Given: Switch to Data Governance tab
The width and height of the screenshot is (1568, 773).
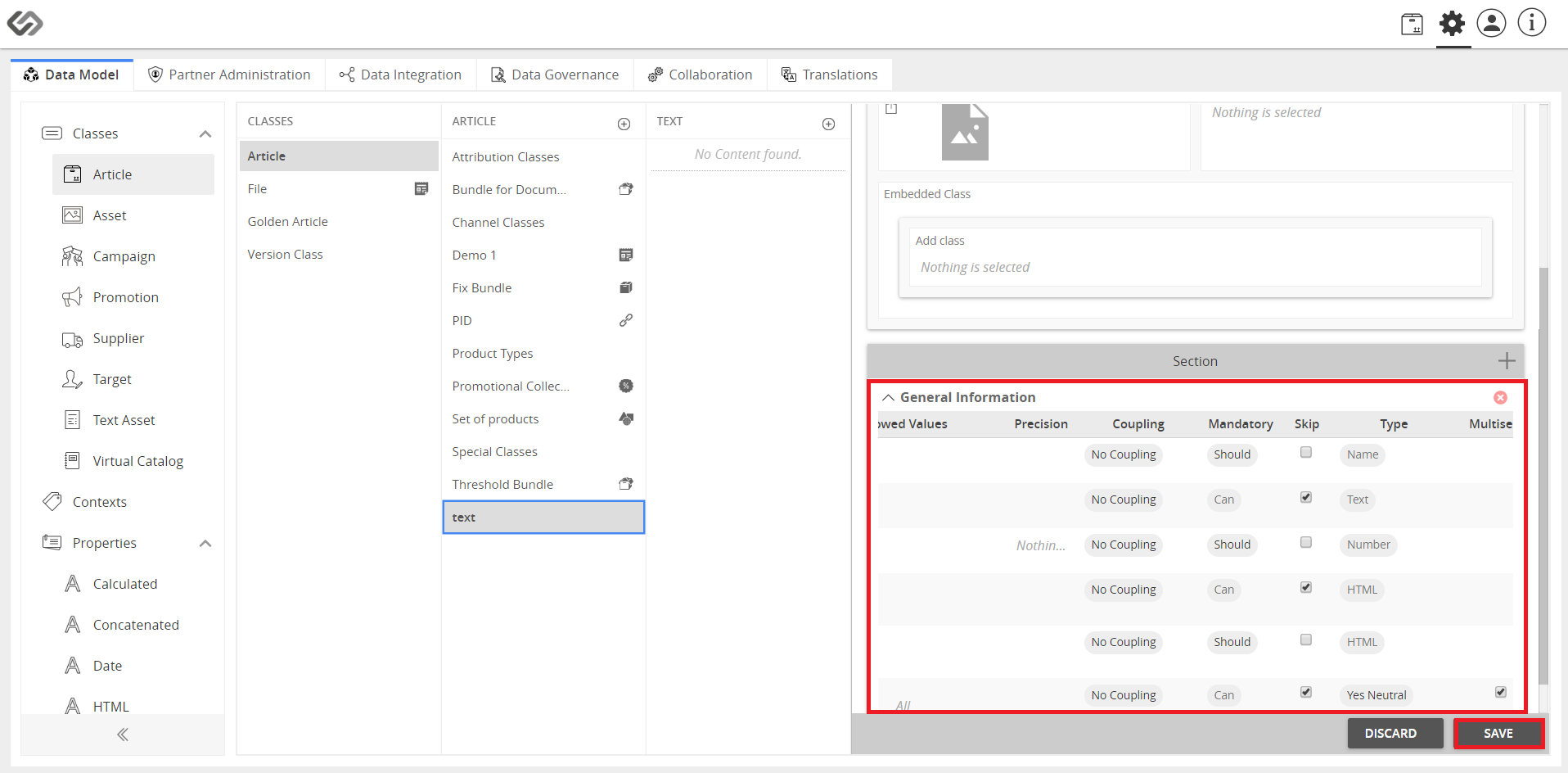Looking at the screenshot, I should 555,75.
